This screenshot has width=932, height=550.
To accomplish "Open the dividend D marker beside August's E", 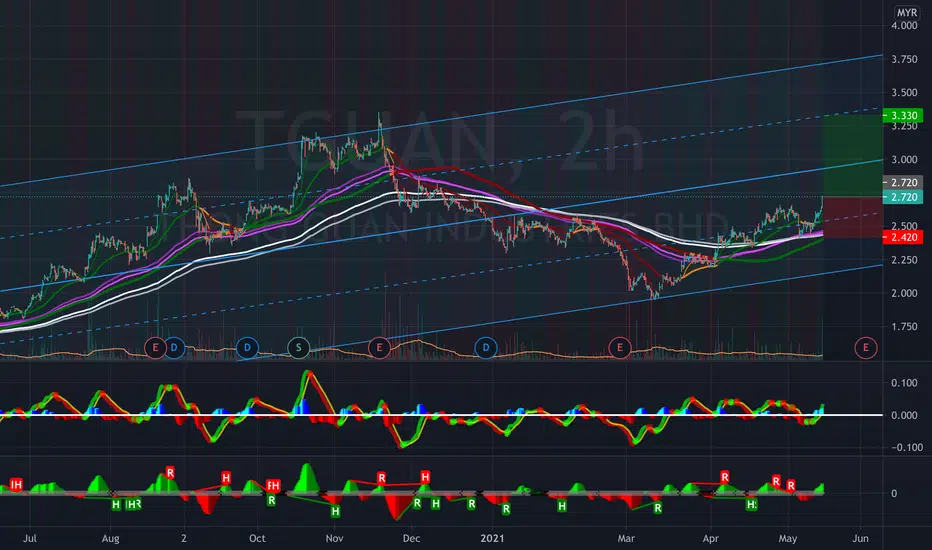I will [174, 347].
